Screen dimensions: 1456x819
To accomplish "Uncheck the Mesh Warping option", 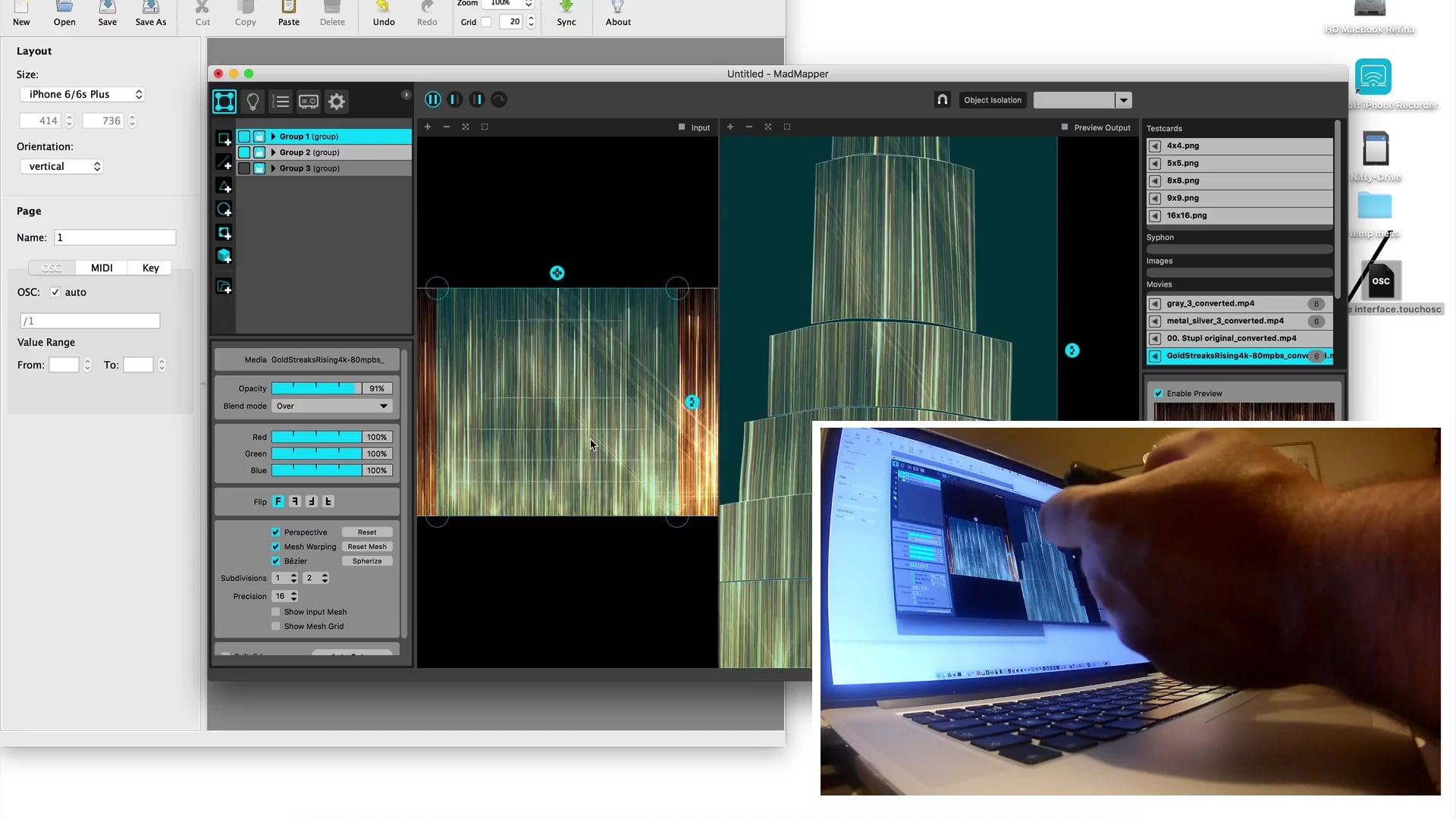I will pyautogui.click(x=275, y=546).
